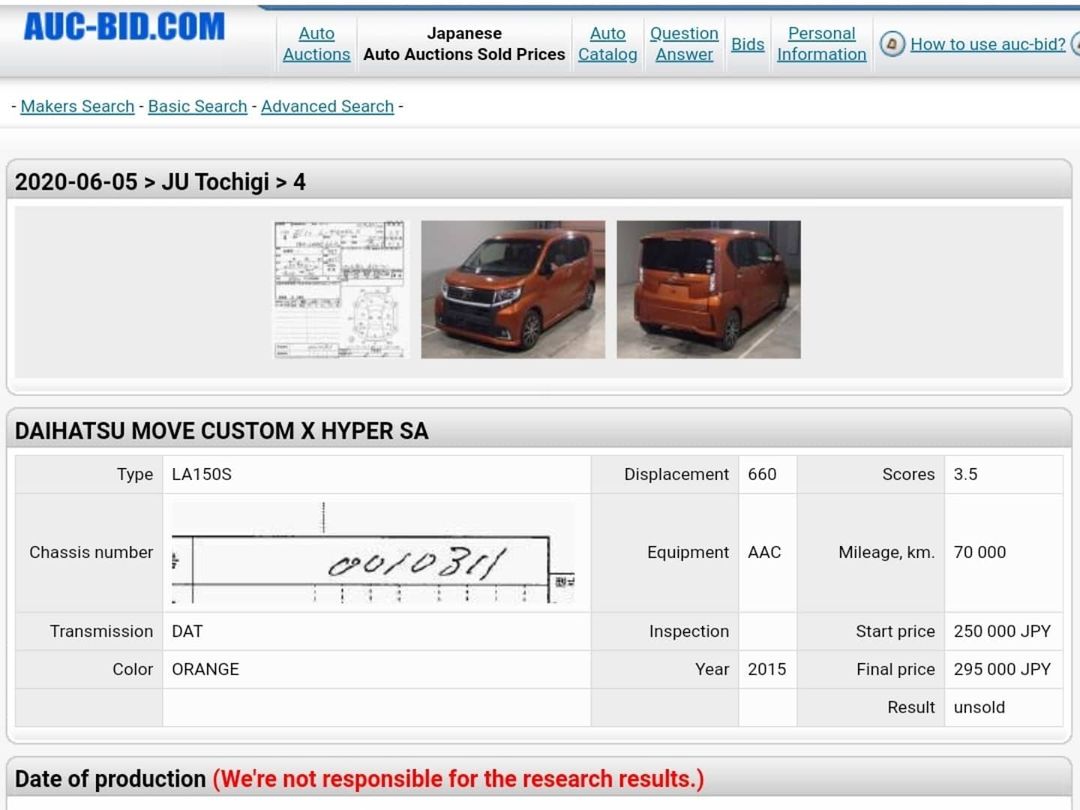Viewport: 1080px width, 810px height.
Task: Click the Inspection label
Action: click(x=689, y=632)
